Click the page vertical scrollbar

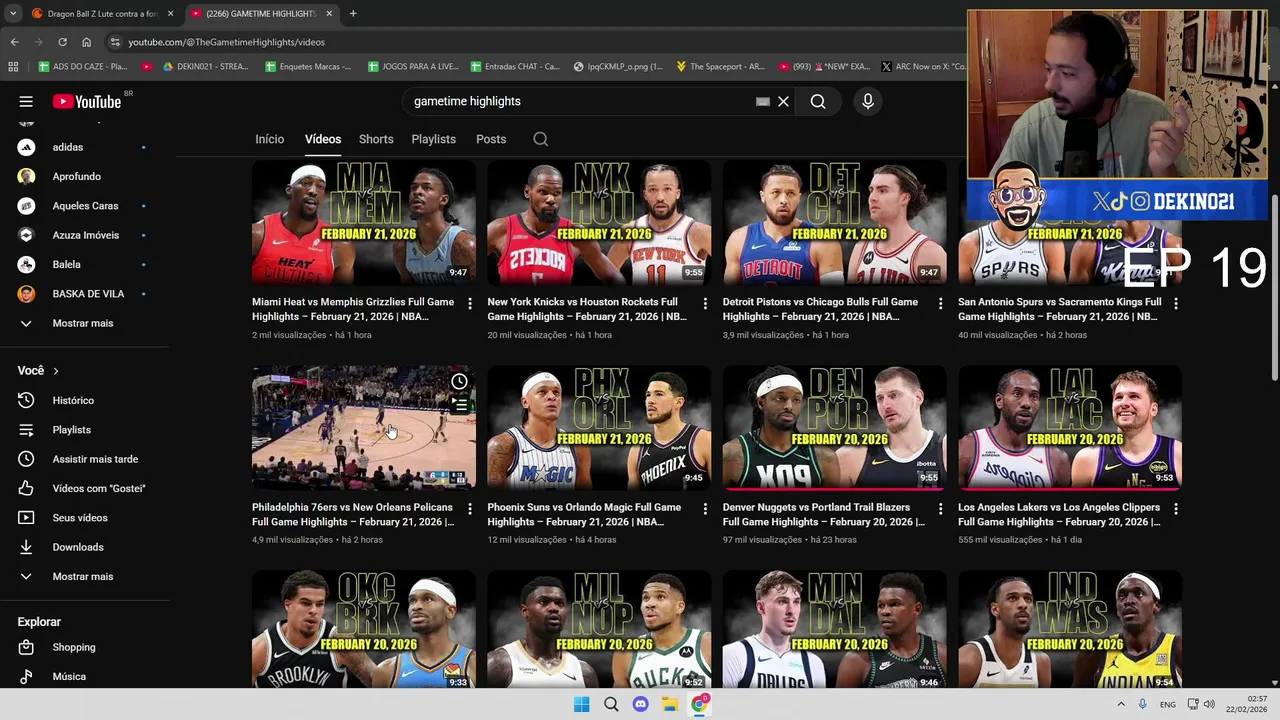click(1274, 286)
